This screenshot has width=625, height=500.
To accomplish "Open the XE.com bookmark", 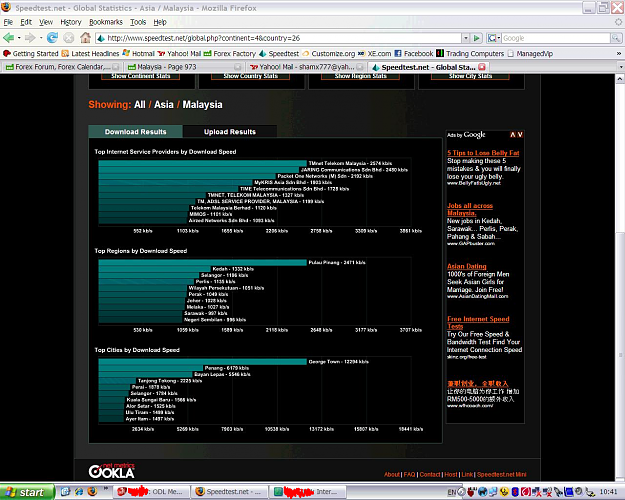I will point(374,53).
